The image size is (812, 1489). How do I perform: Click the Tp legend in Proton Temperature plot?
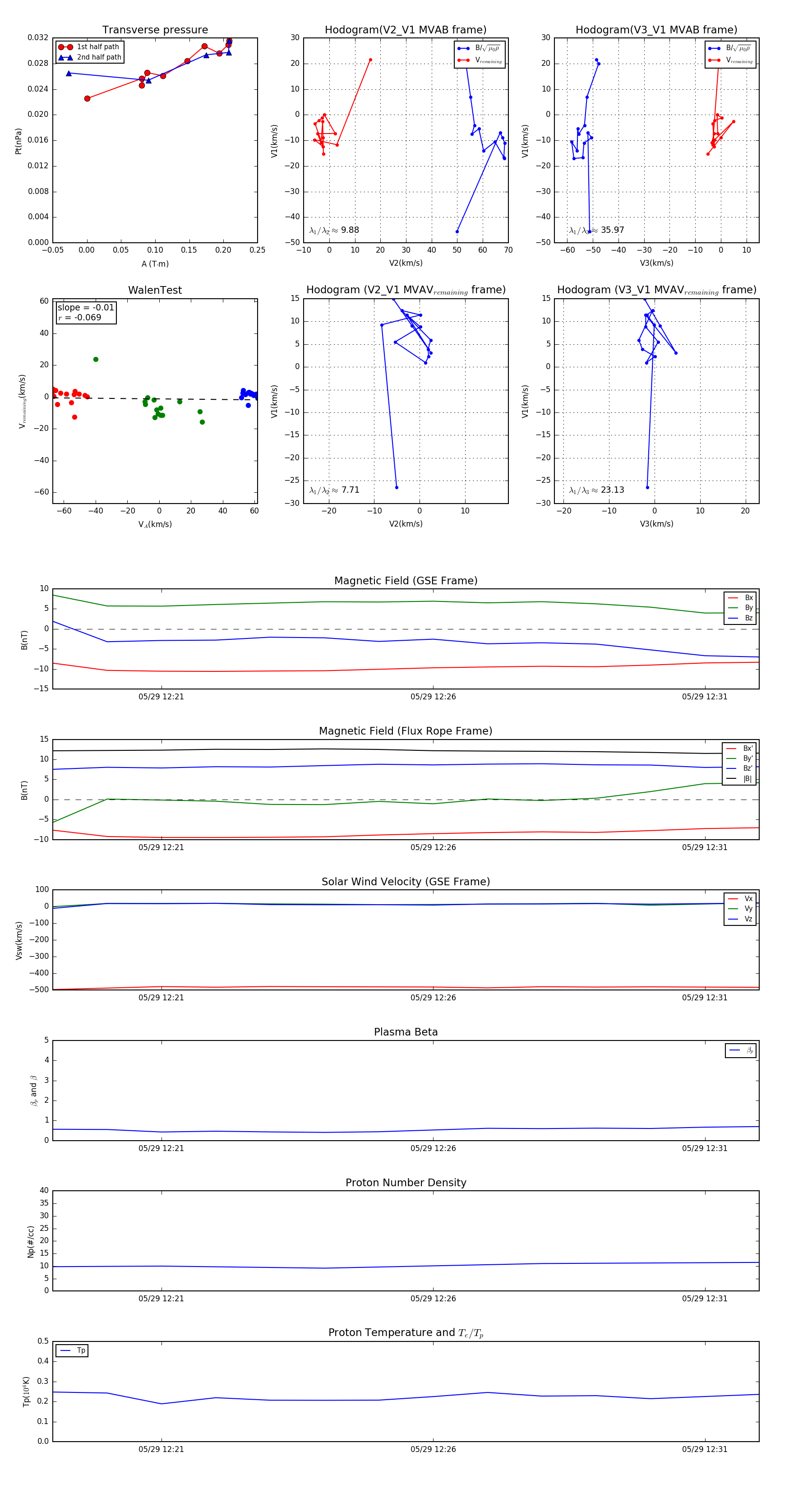72,1350
